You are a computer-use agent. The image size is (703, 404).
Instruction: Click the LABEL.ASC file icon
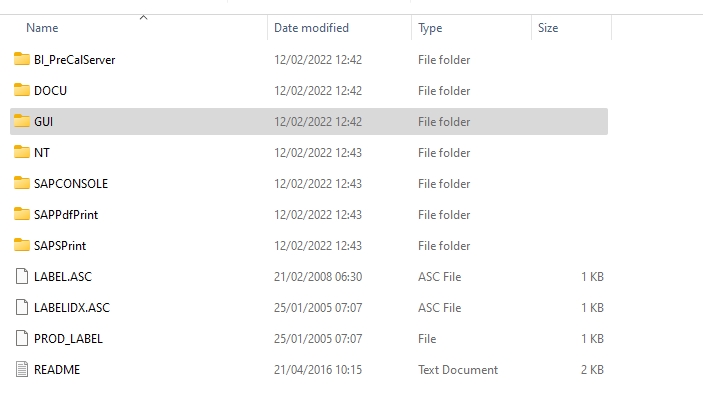click(x=22, y=276)
